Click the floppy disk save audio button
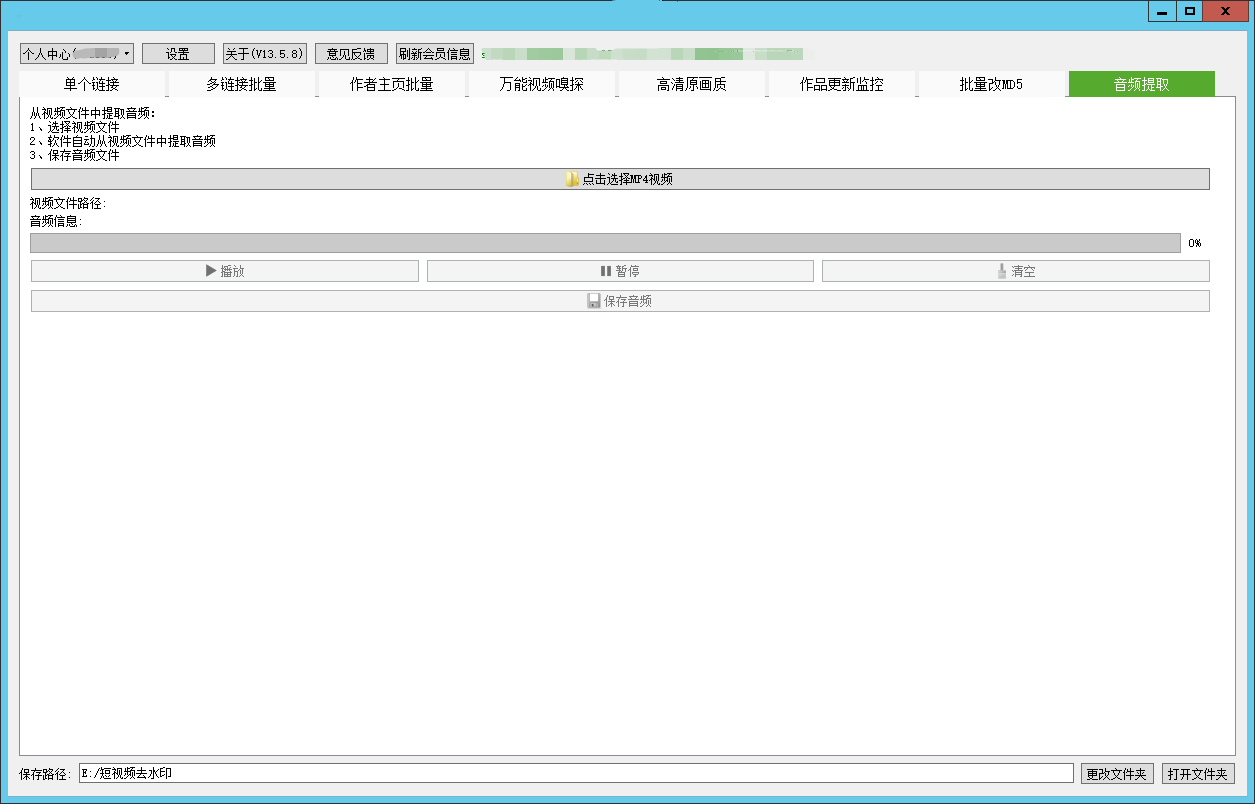1255x804 pixels. [x=620, y=301]
